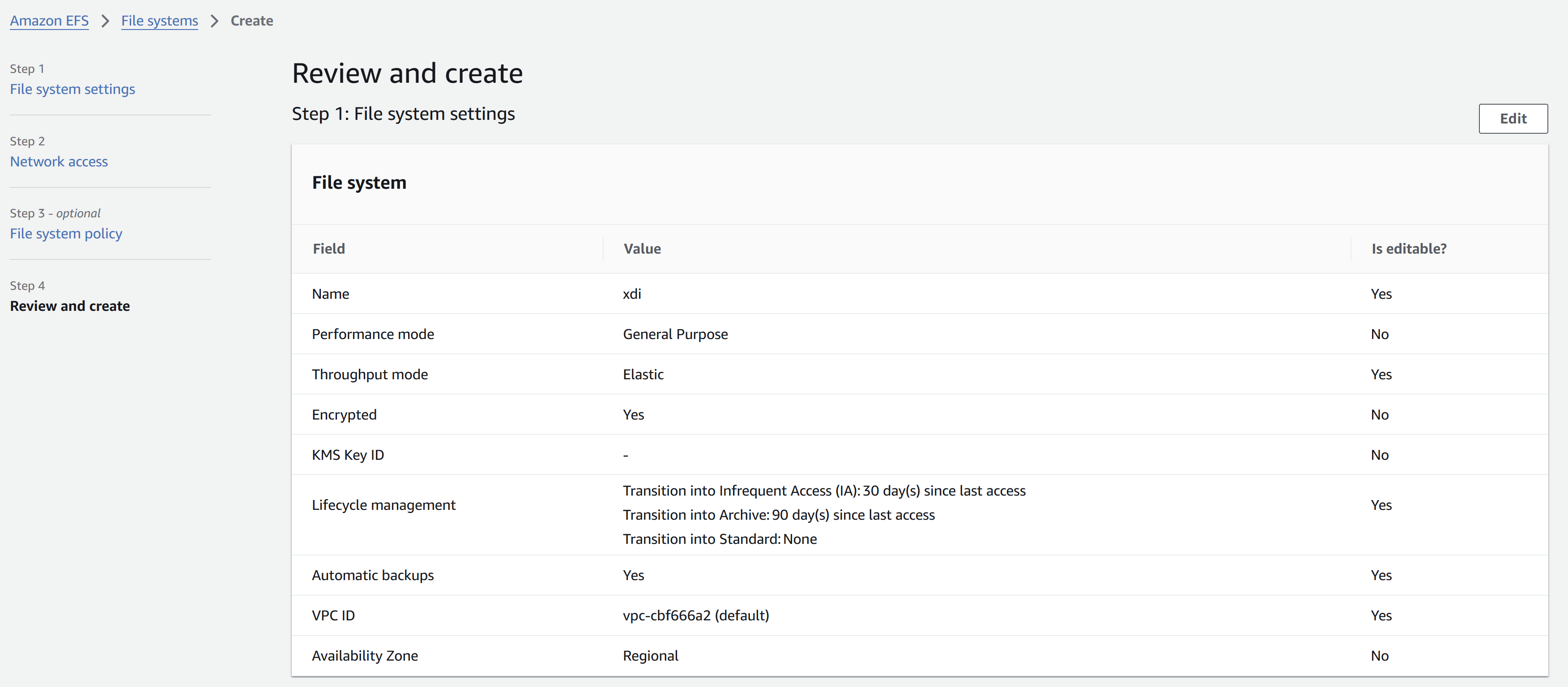
Task: Go to File system settings step
Action: 72,89
